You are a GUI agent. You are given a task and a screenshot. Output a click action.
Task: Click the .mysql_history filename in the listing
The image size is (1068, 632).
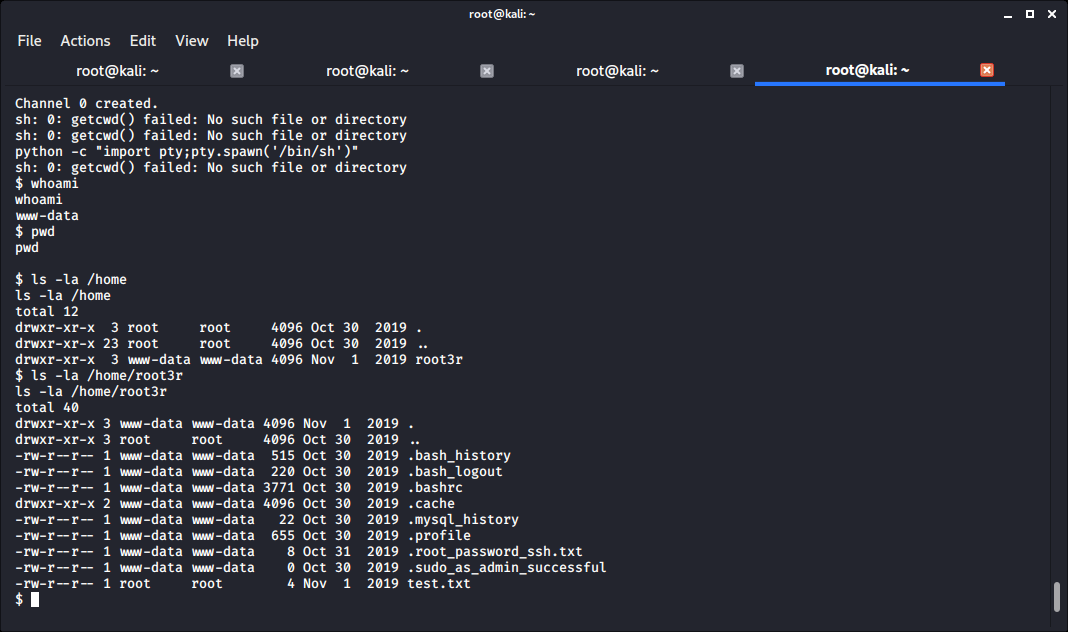click(x=463, y=520)
